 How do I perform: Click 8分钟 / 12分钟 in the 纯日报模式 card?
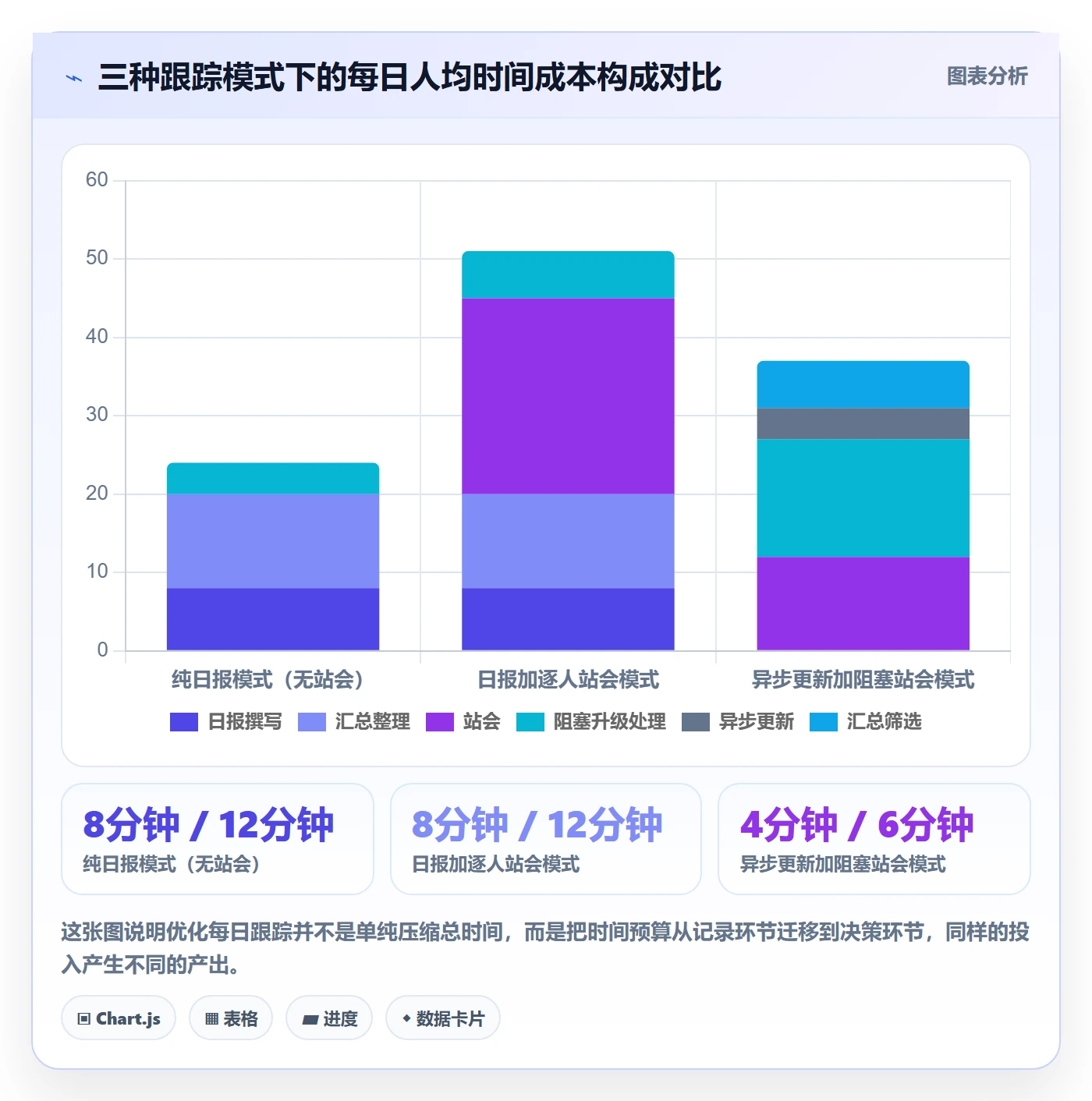pos(208,825)
